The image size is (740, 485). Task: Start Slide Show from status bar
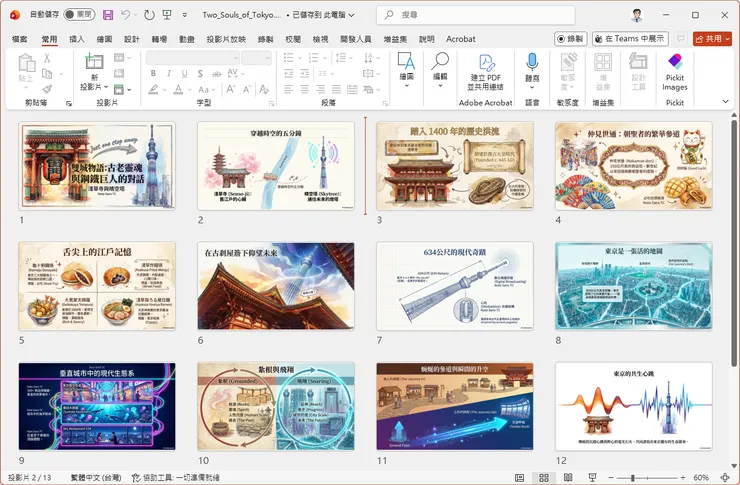pos(593,477)
